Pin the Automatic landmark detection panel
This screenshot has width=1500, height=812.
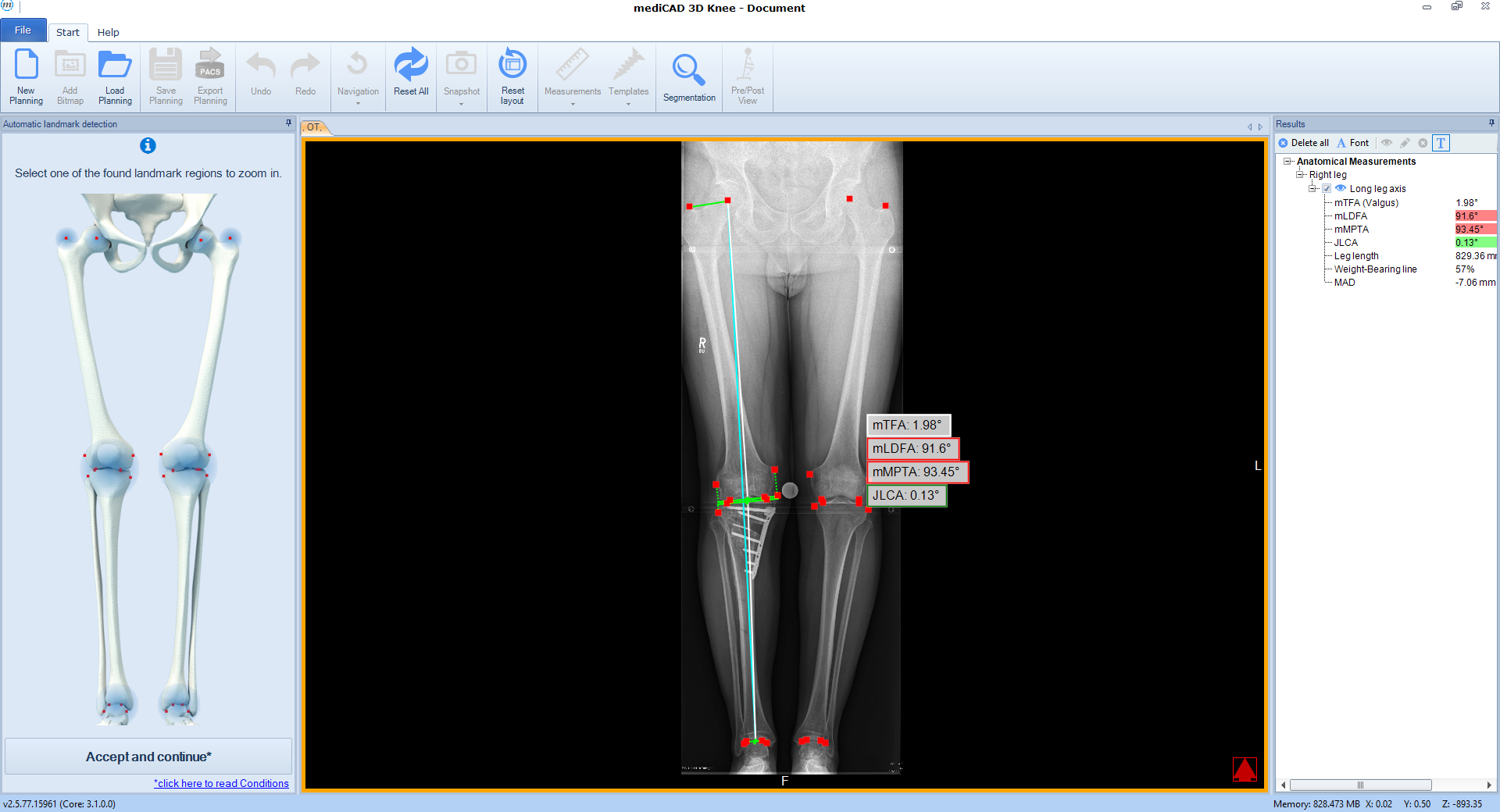point(289,123)
